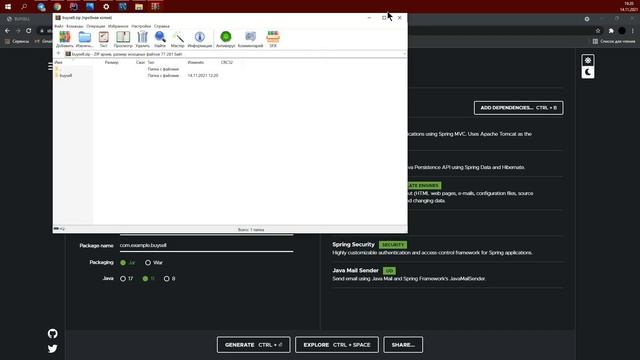Click the GENERATE button
Viewport: 640px width, 360px height.
pyautogui.click(x=253, y=345)
